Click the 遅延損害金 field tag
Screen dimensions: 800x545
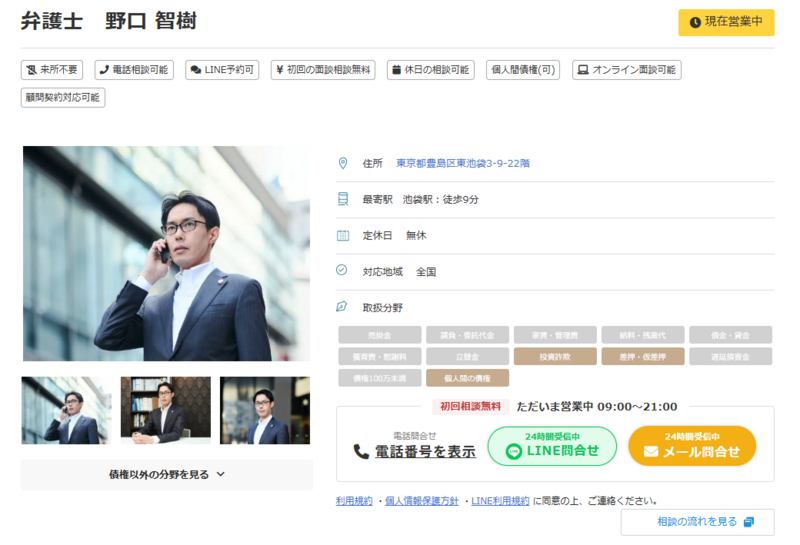coord(731,357)
